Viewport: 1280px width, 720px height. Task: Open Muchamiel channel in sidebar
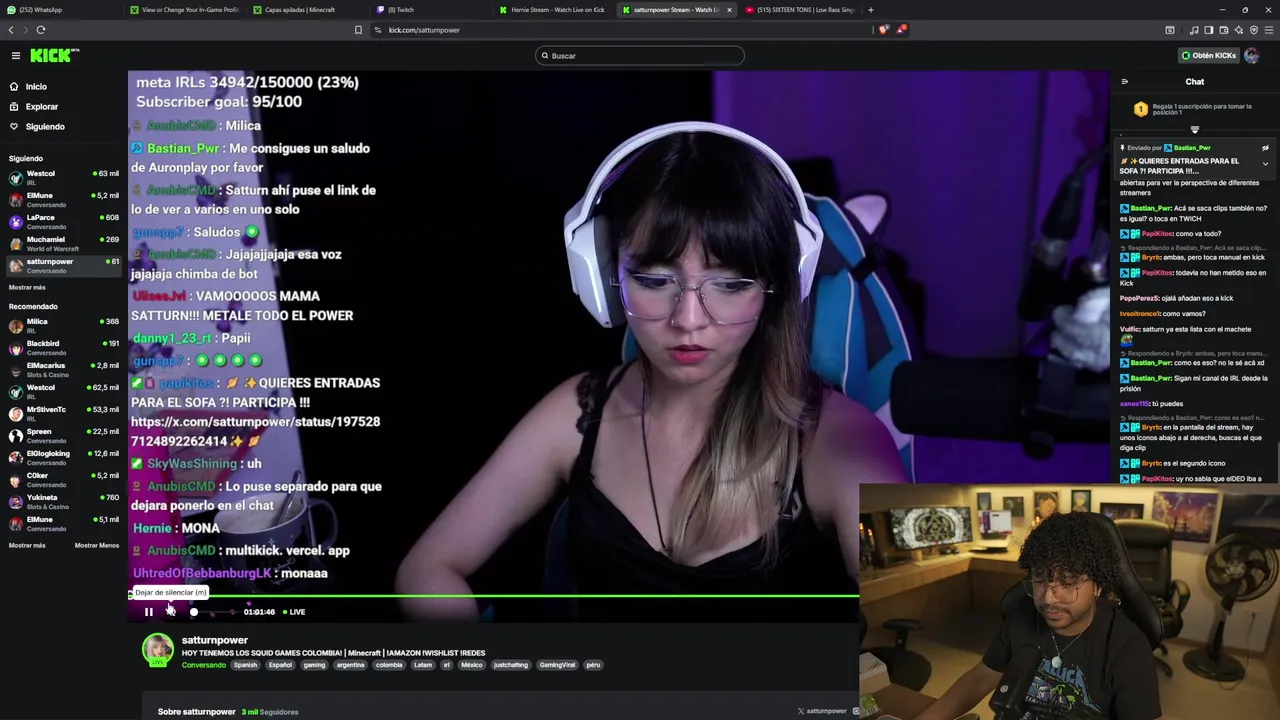tap(62, 243)
